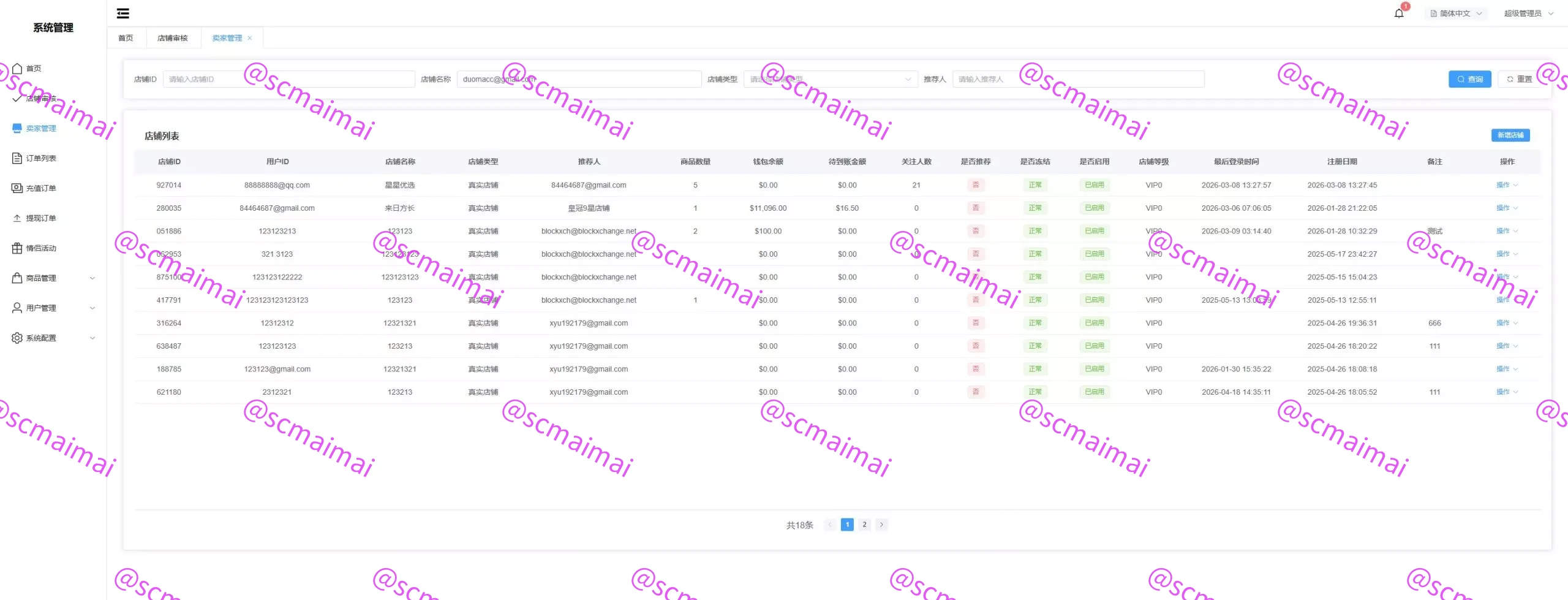Open 操作 dropdown for store 621180
This screenshot has width=1568, height=600.
pyautogui.click(x=1507, y=392)
